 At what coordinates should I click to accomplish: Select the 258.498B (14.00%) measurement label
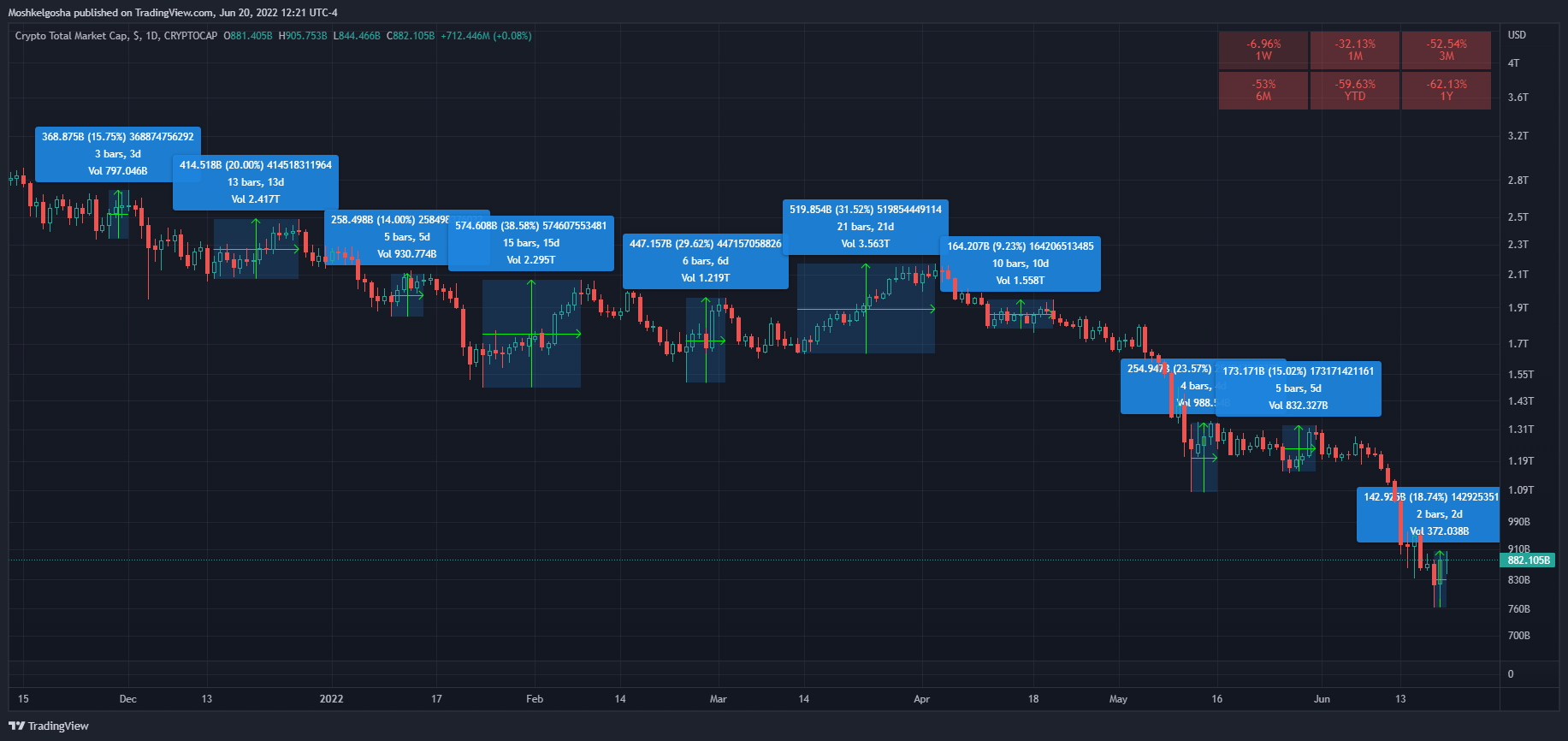(407, 237)
